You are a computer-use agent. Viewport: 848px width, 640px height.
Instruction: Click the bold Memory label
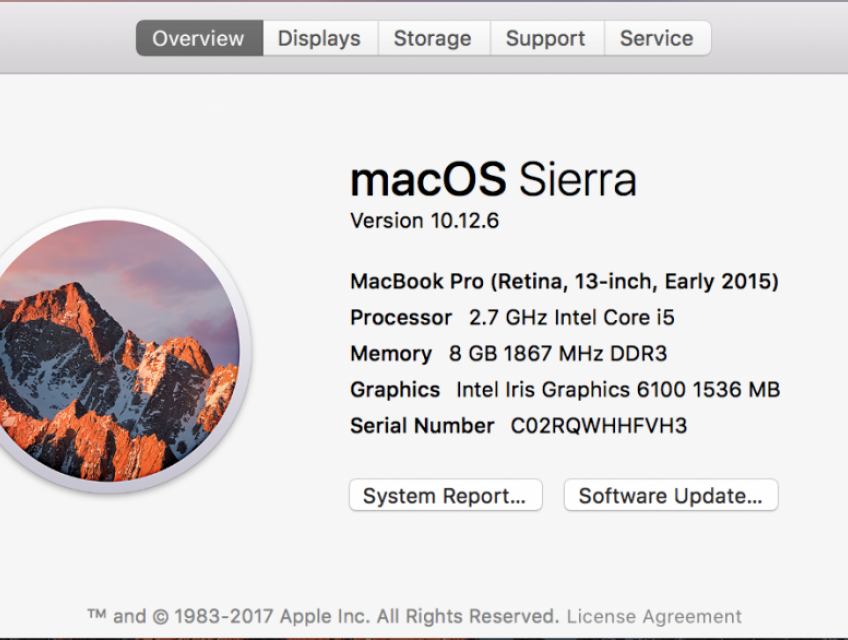point(393,353)
